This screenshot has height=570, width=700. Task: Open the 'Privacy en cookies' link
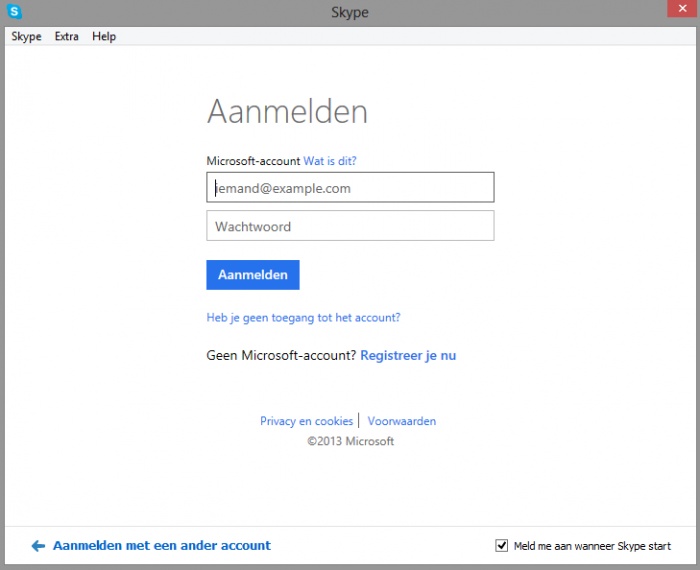pos(306,421)
